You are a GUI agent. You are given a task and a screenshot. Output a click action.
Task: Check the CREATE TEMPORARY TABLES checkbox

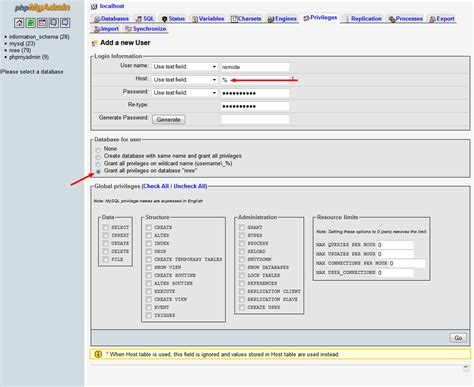(149, 259)
